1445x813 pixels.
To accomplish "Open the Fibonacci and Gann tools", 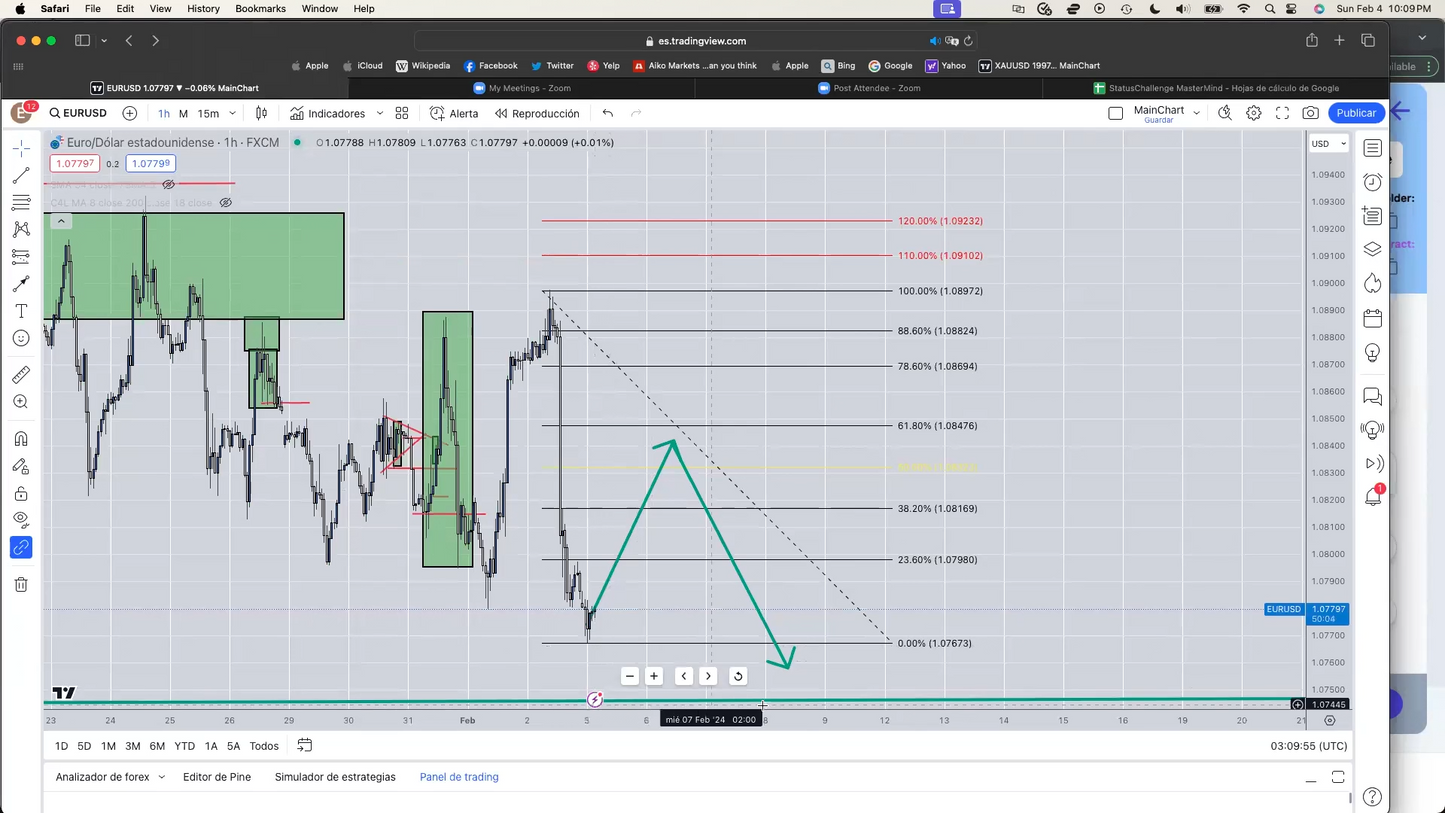I will [21, 202].
